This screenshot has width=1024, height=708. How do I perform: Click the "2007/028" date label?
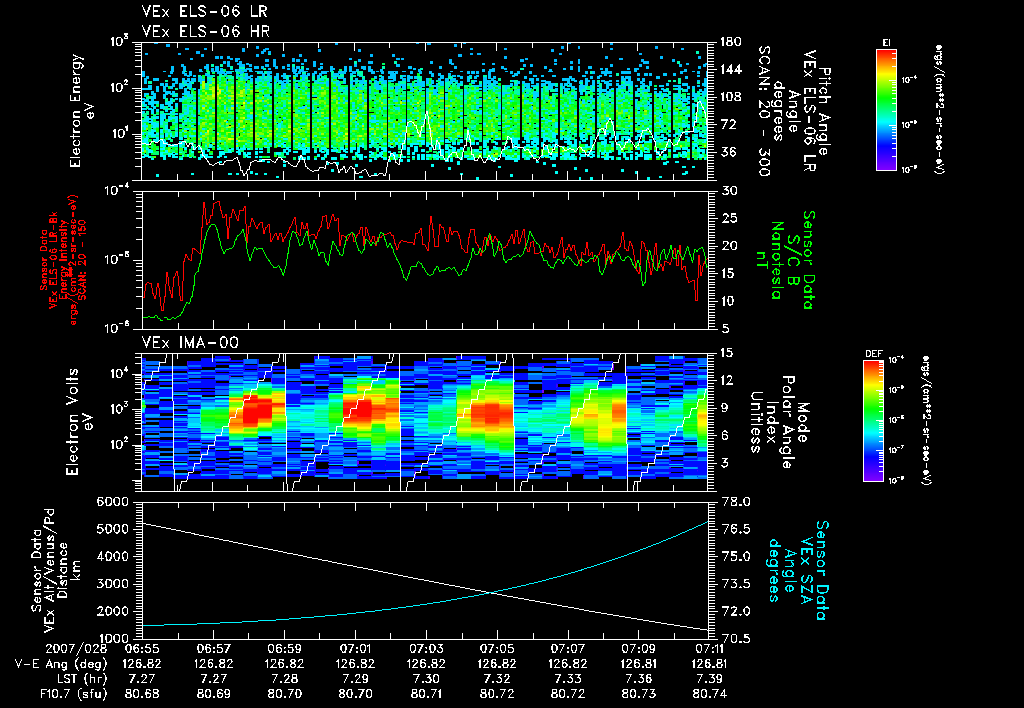coord(76,649)
